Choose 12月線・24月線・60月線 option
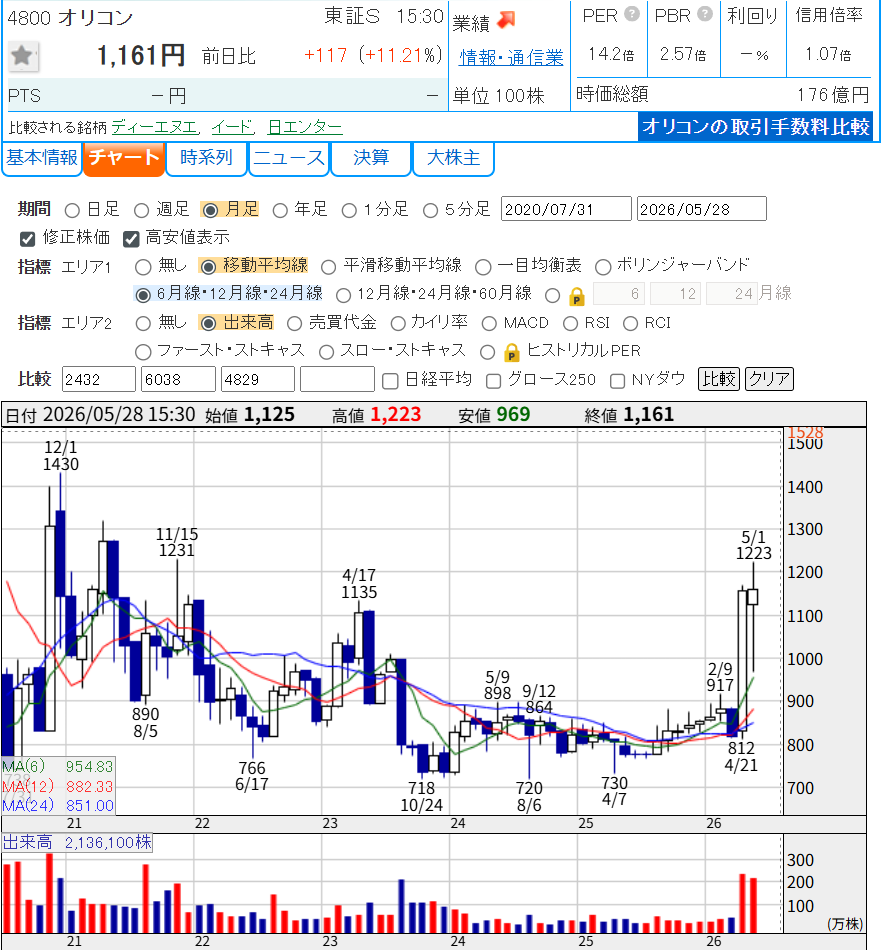Viewport: 891px width, 950px height. coord(343,295)
